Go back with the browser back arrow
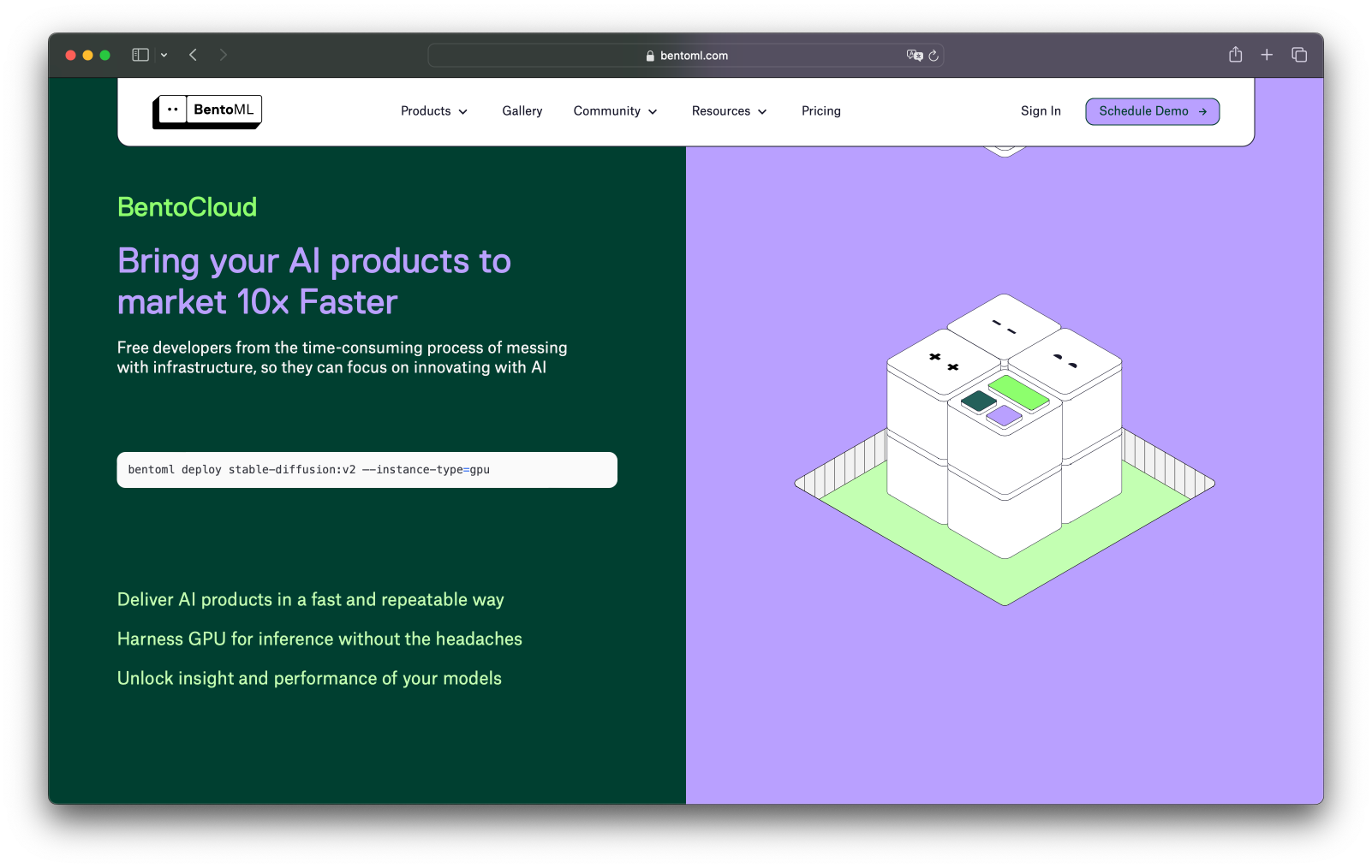This screenshot has height=868, width=1372. click(x=194, y=55)
